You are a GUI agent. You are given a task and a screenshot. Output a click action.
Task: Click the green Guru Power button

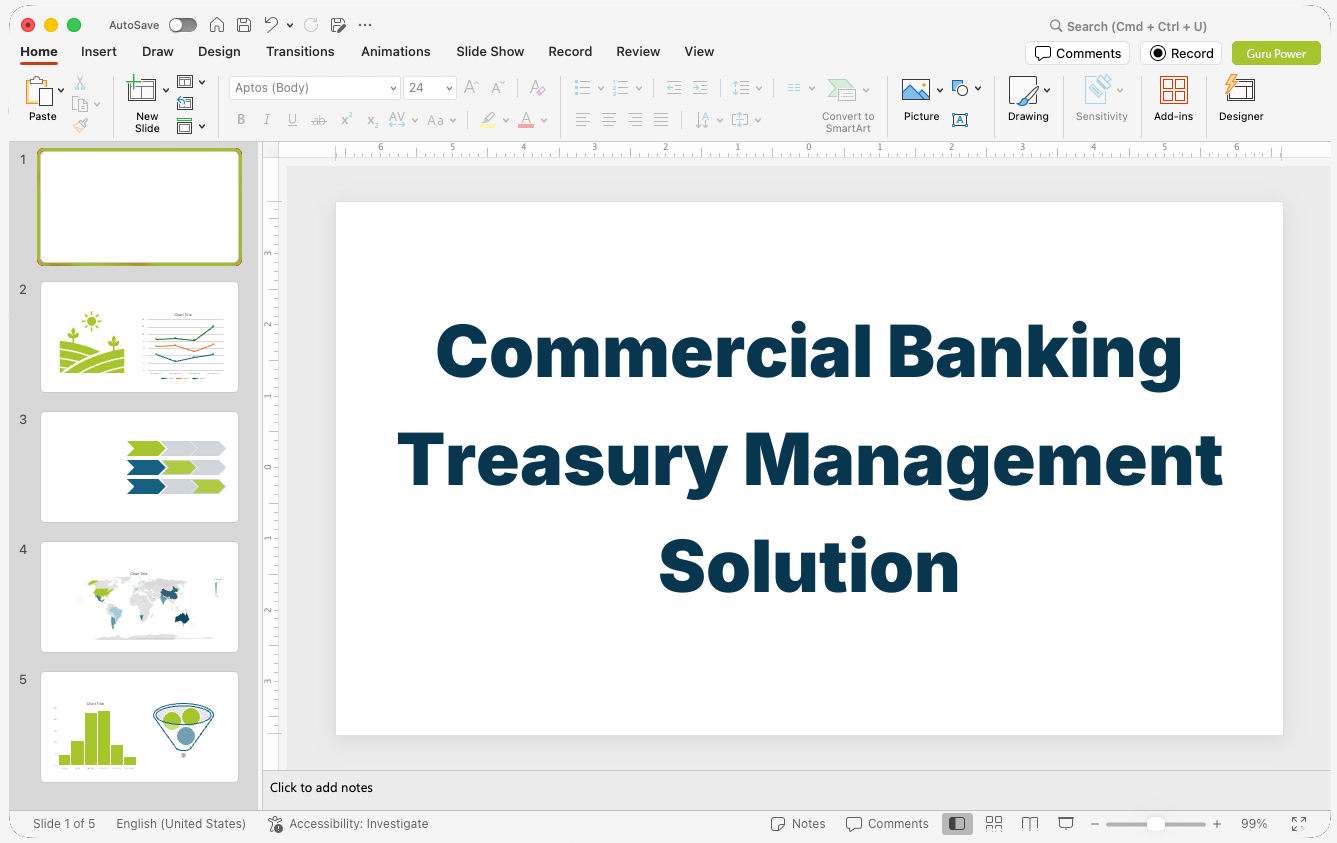point(1276,53)
